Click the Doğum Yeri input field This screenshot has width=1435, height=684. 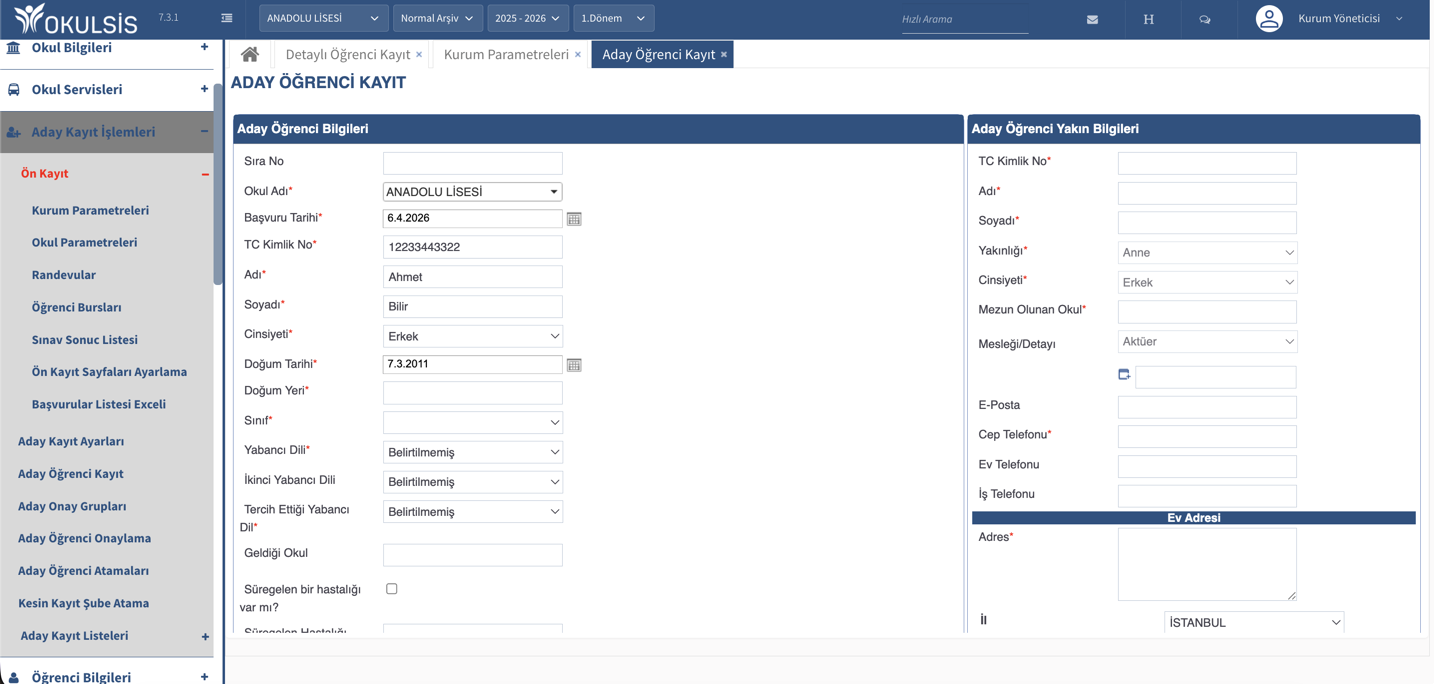tap(472, 393)
